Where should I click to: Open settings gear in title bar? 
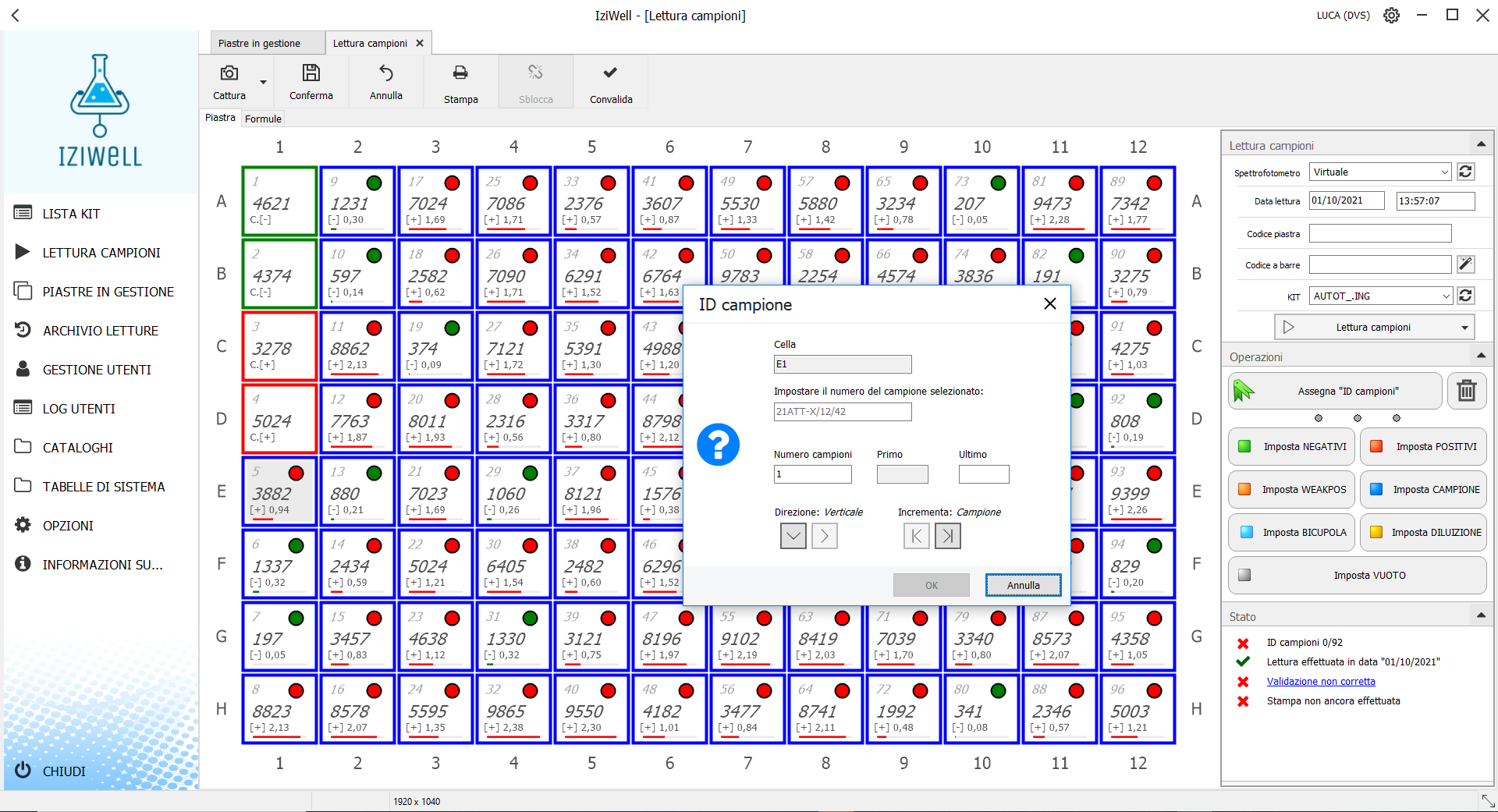click(1391, 16)
